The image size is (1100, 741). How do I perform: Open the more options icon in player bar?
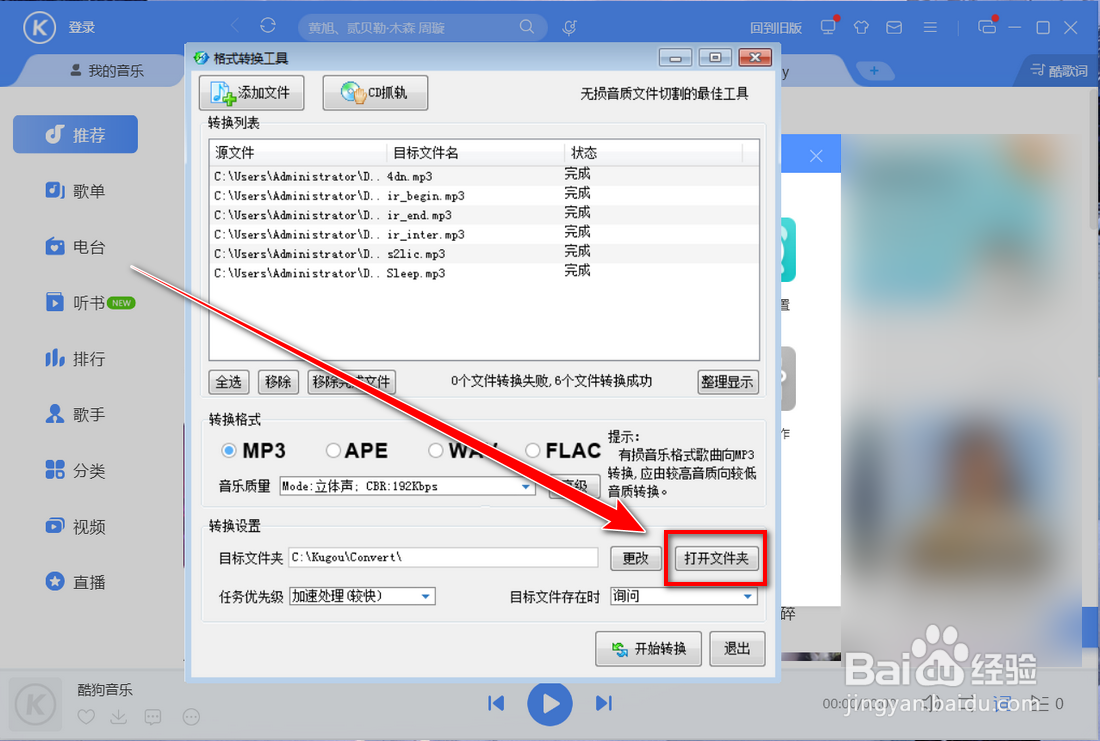pyautogui.click(x=191, y=716)
